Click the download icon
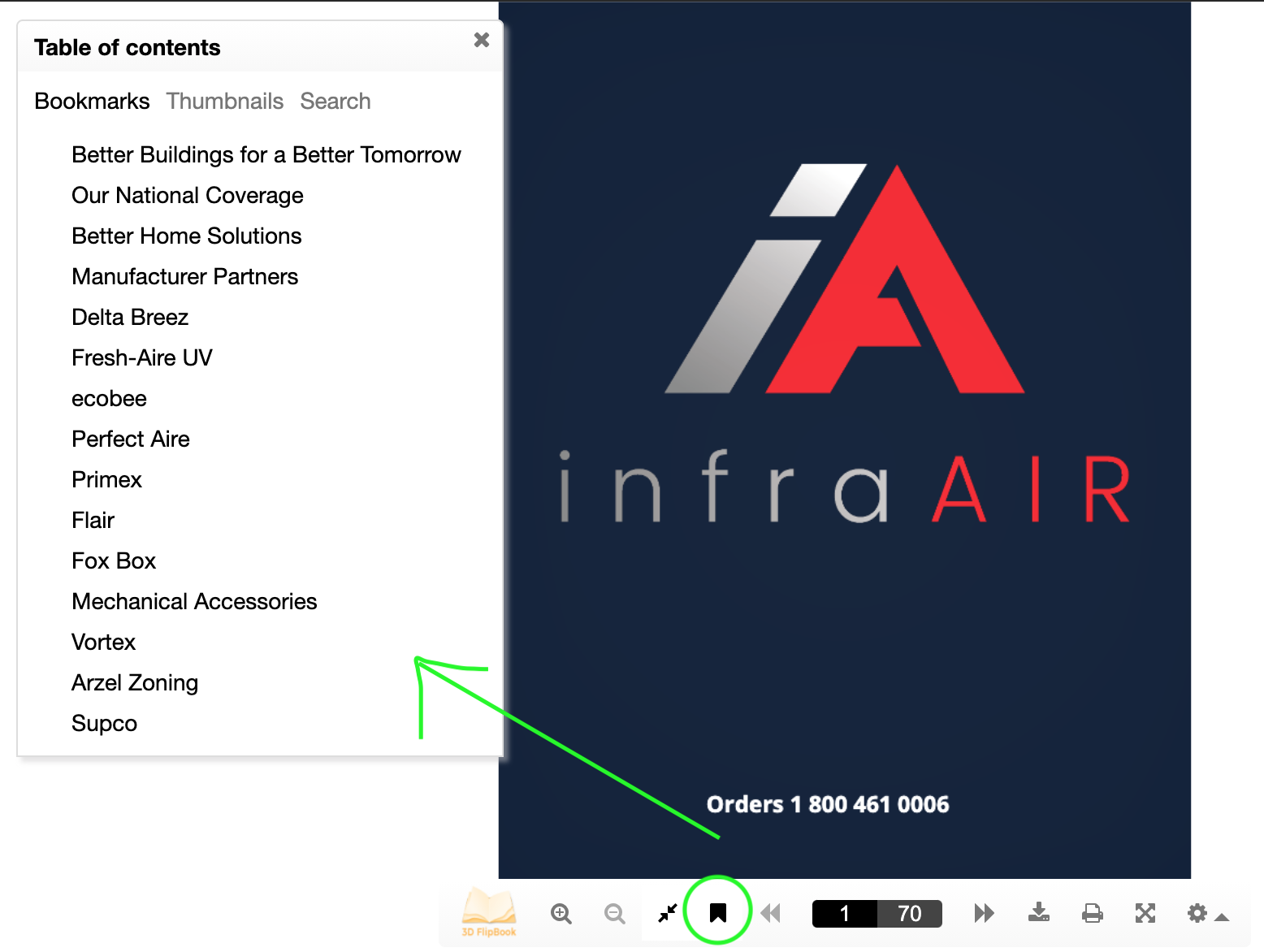The width and height of the screenshot is (1264, 952). tap(1039, 913)
